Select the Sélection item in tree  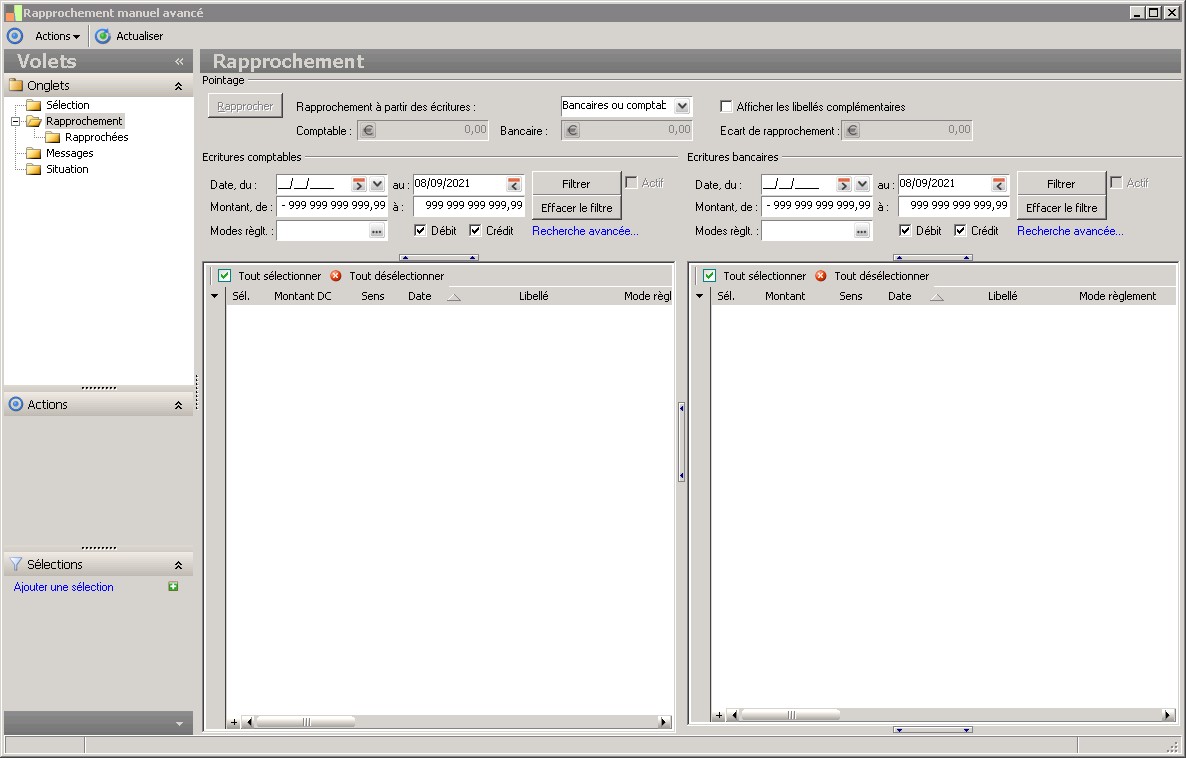pos(67,105)
